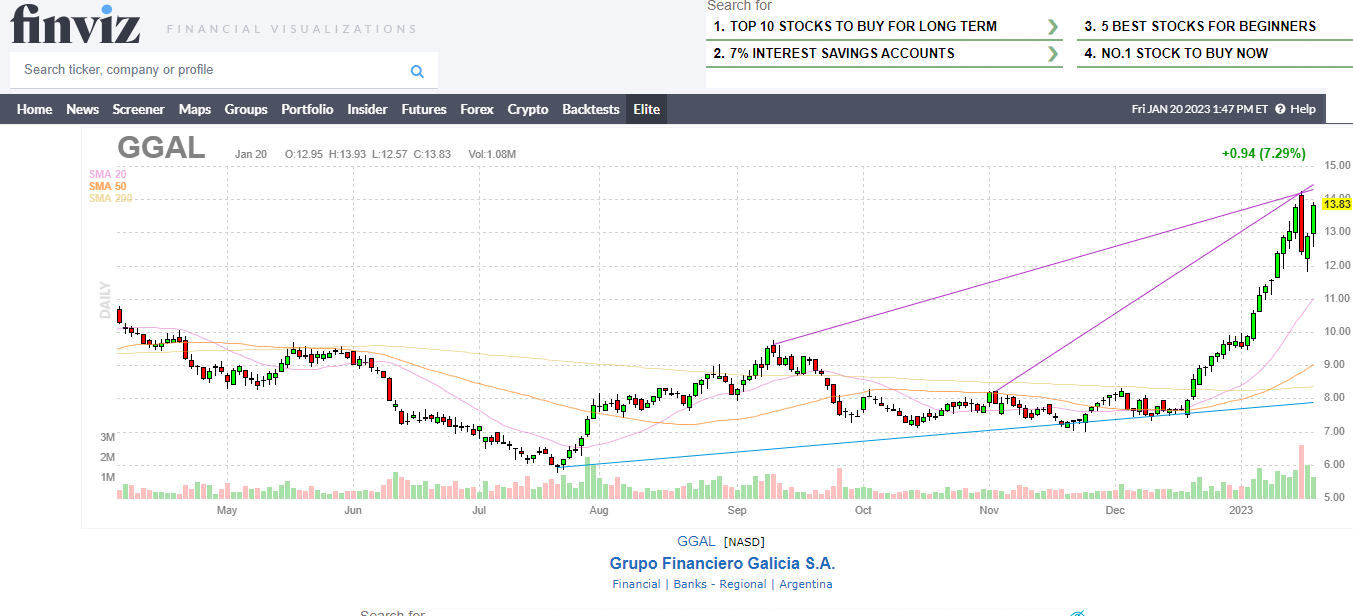Open the Forex section
The height and width of the screenshot is (616, 1353).
[477, 109]
